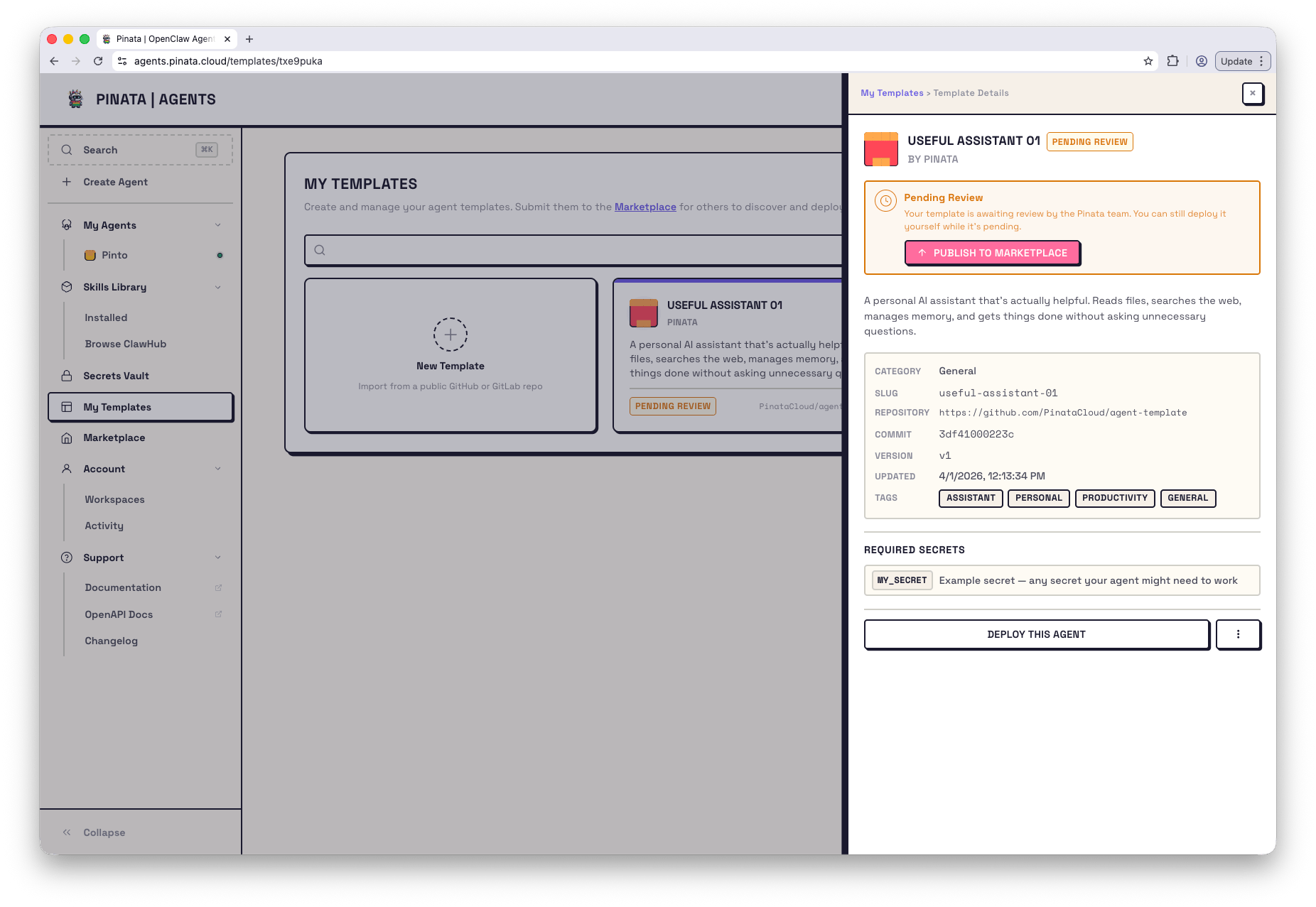Focus the sidebar Search field

pyautogui.click(x=141, y=150)
